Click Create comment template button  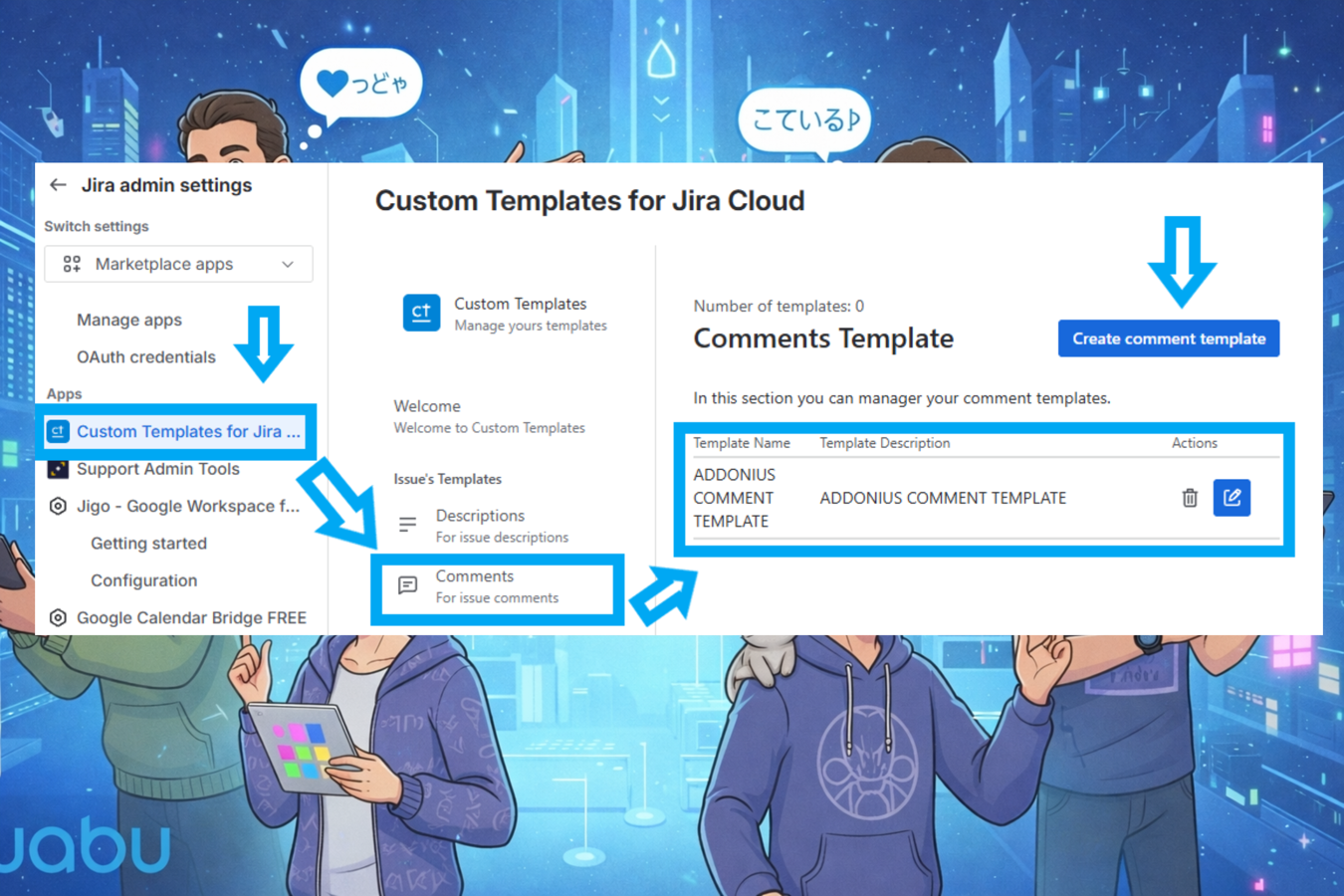(1169, 338)
